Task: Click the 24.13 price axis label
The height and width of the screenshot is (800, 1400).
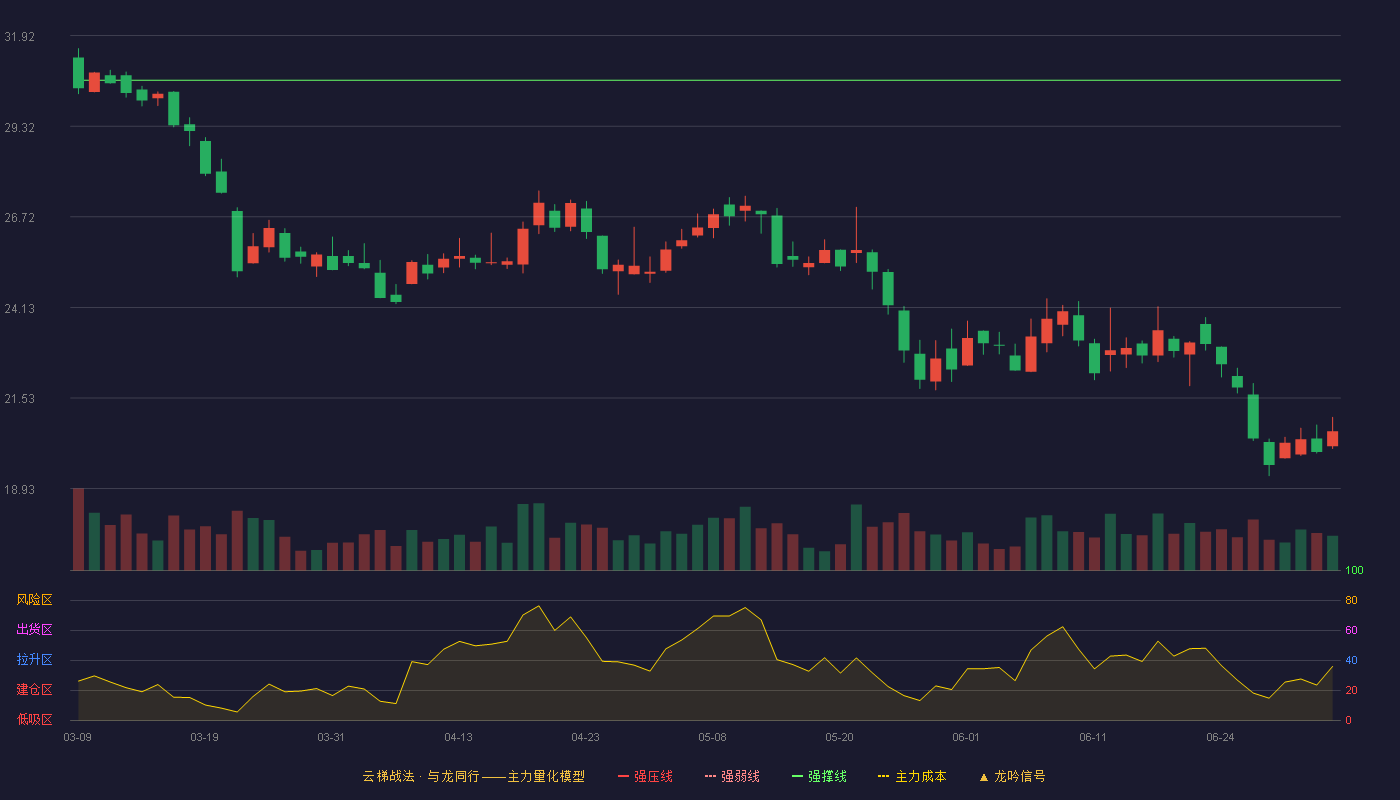Action: tap(19, 309)
